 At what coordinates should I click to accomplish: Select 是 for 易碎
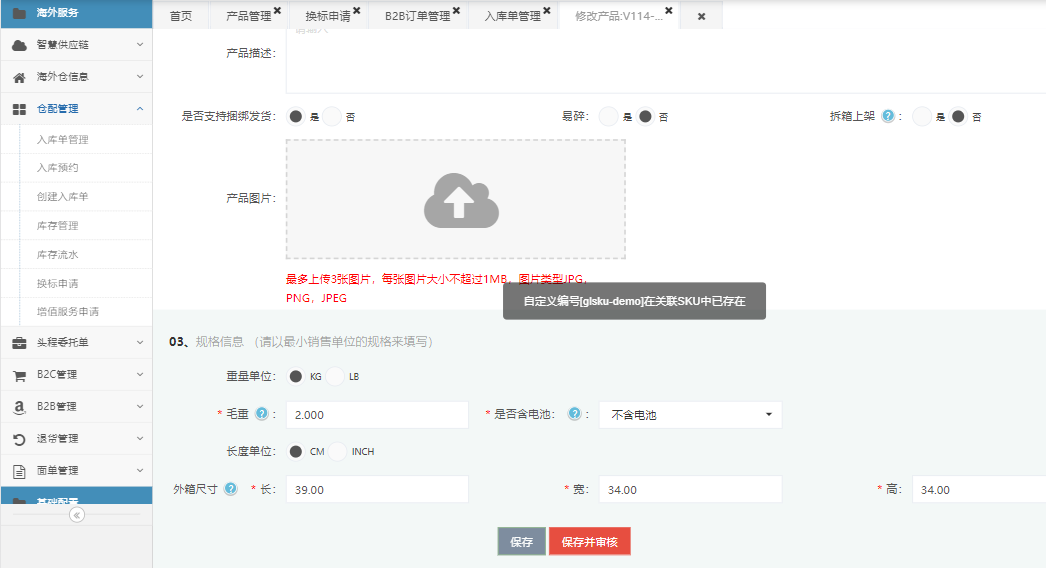608,116
